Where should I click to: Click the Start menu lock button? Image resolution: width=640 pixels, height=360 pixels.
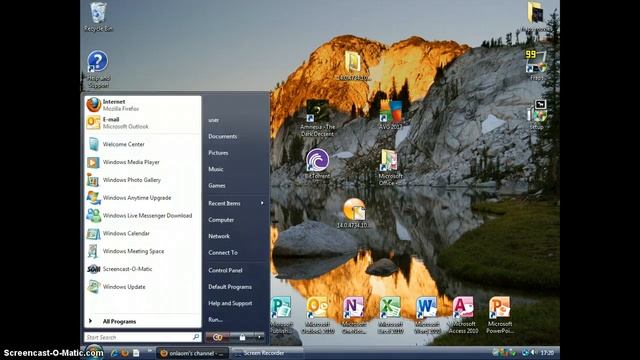pos(242,337)
